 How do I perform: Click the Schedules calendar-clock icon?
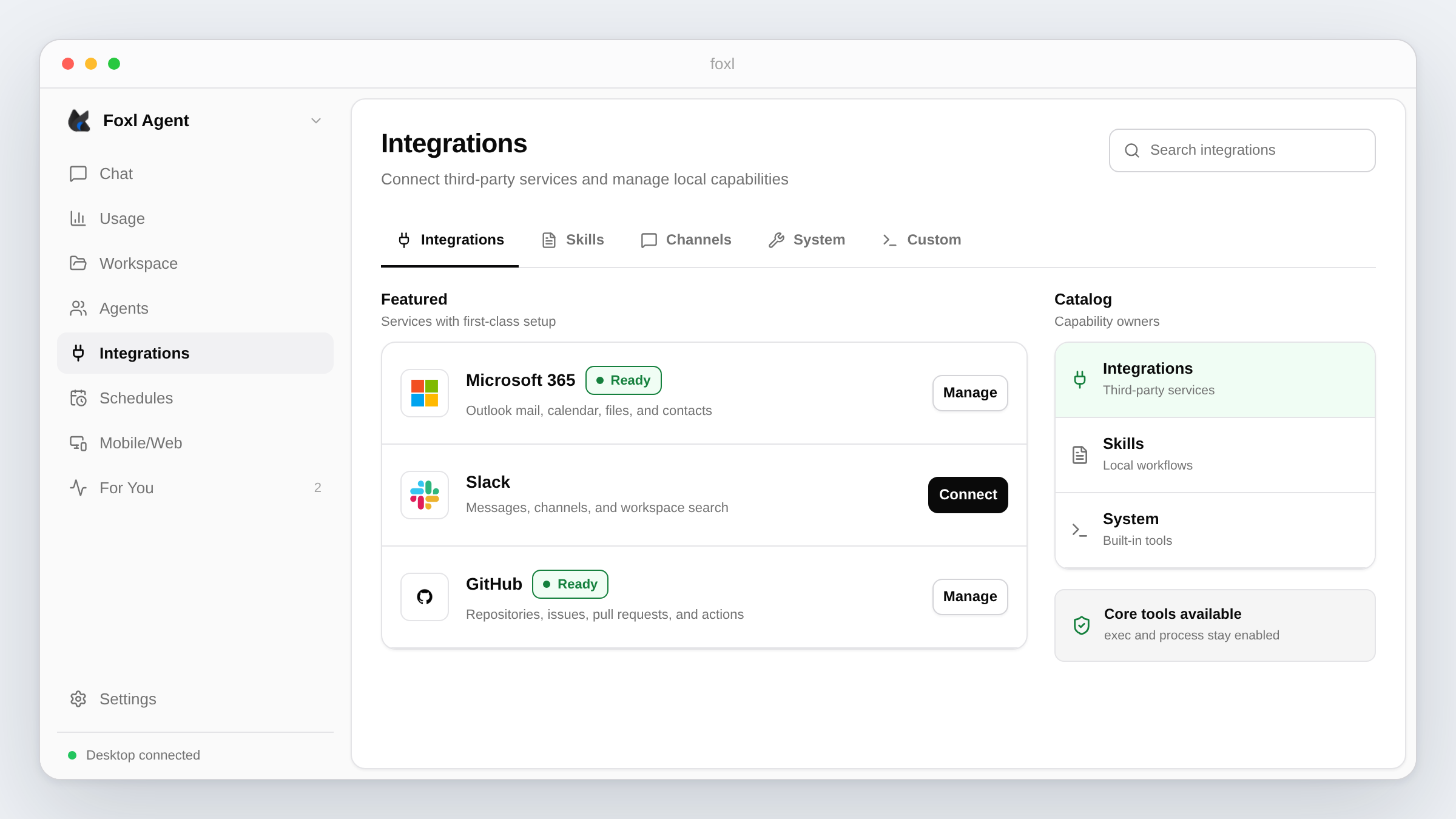[78, 398]
